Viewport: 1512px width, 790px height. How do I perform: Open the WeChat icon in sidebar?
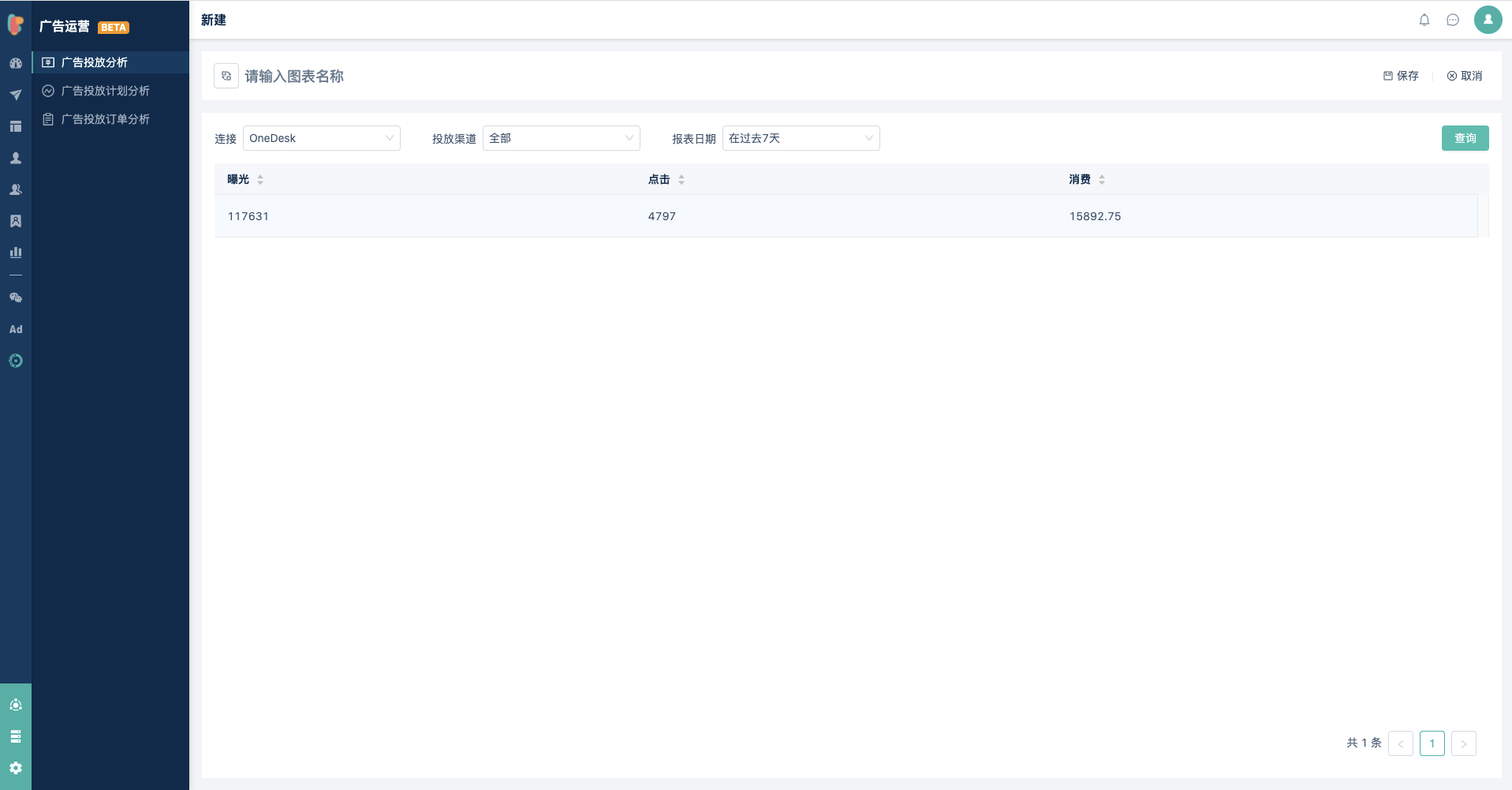16,298
